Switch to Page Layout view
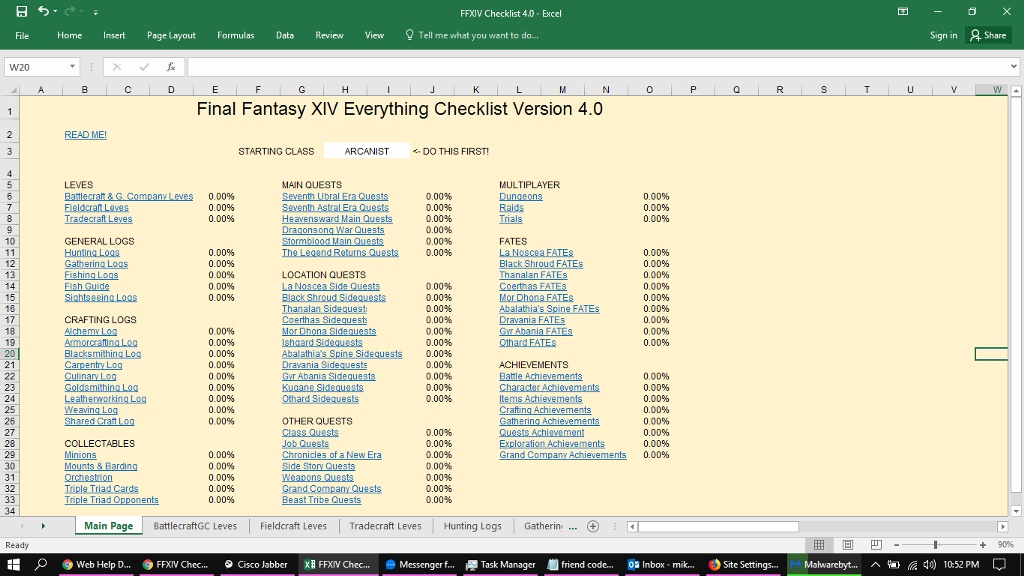This screenshot has width=1024, height=576. pyautogui.click(x=848, y=545)
